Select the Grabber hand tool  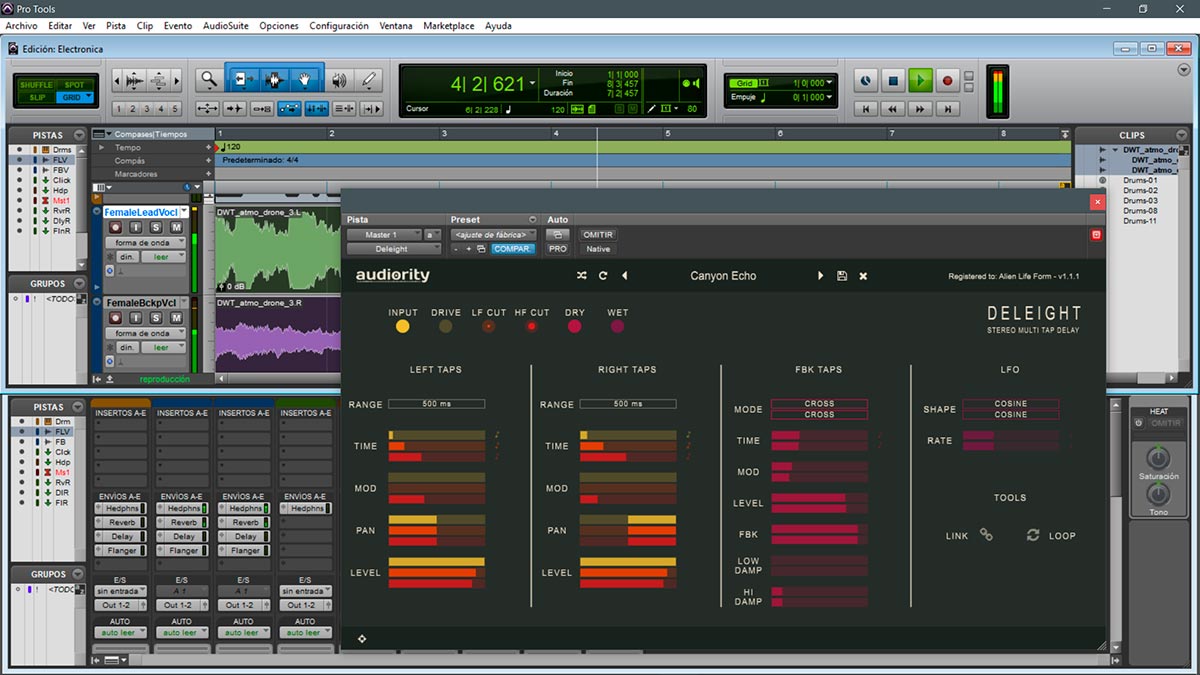[306, 80]
